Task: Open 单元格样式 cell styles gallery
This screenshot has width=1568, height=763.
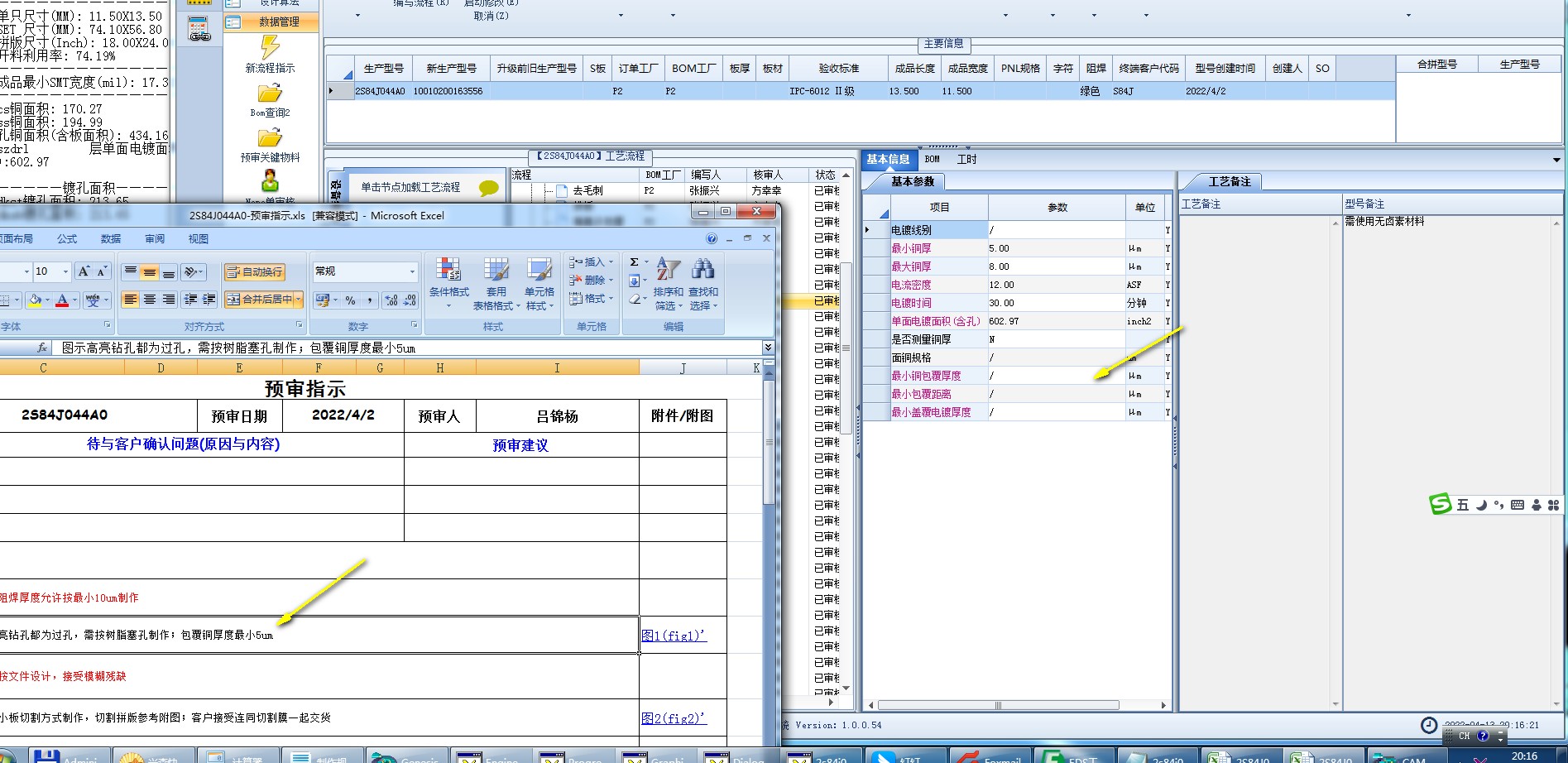Action: point(539,282)
